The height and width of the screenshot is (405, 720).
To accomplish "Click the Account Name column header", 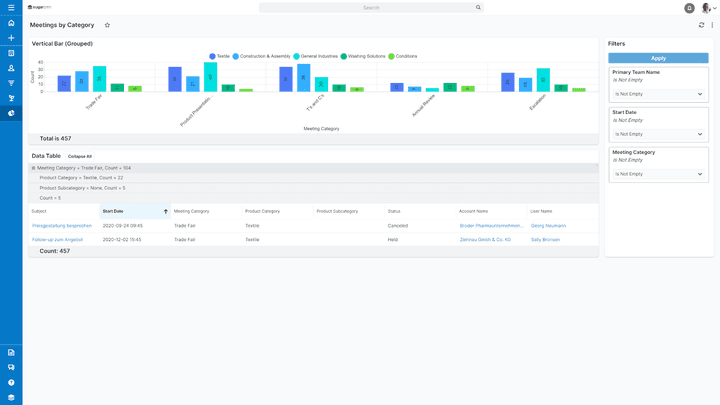I will point(474,211).
